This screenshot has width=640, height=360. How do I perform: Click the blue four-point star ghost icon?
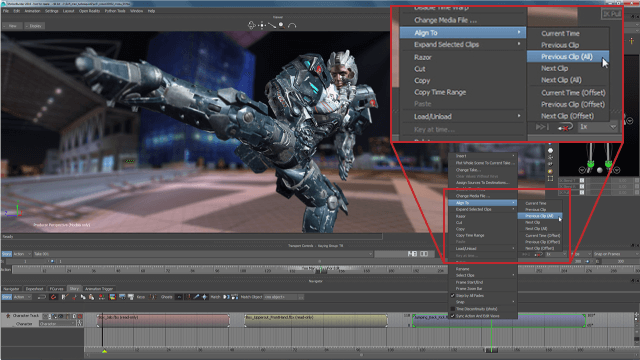pos(204,297)
